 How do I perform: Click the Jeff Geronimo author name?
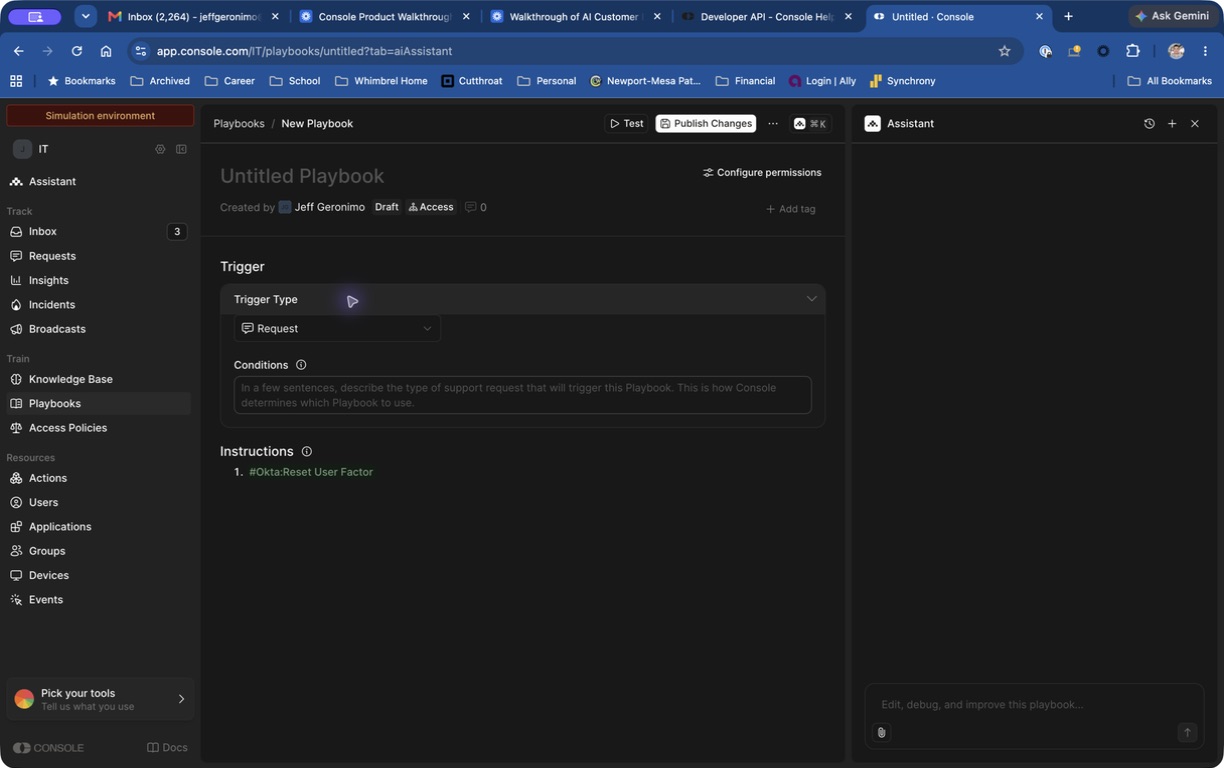(x=329, y=208)
